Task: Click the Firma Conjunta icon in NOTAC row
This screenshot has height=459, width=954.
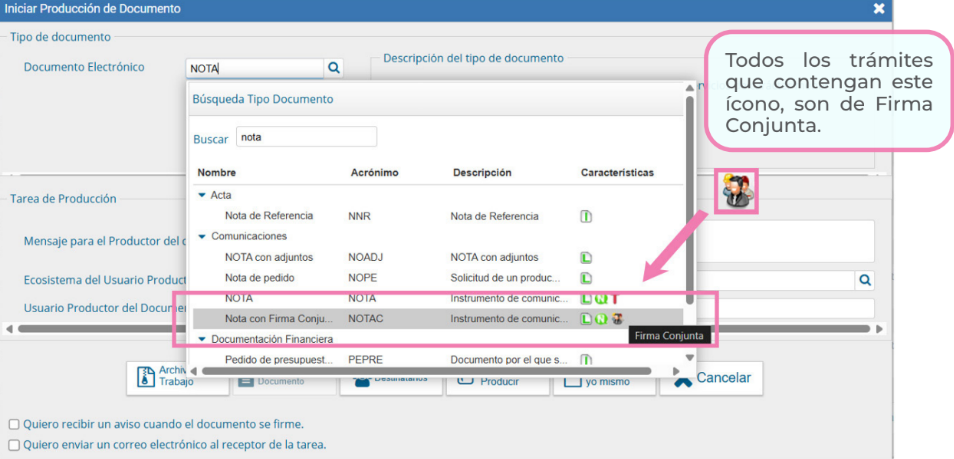Action: click(618, 319)
